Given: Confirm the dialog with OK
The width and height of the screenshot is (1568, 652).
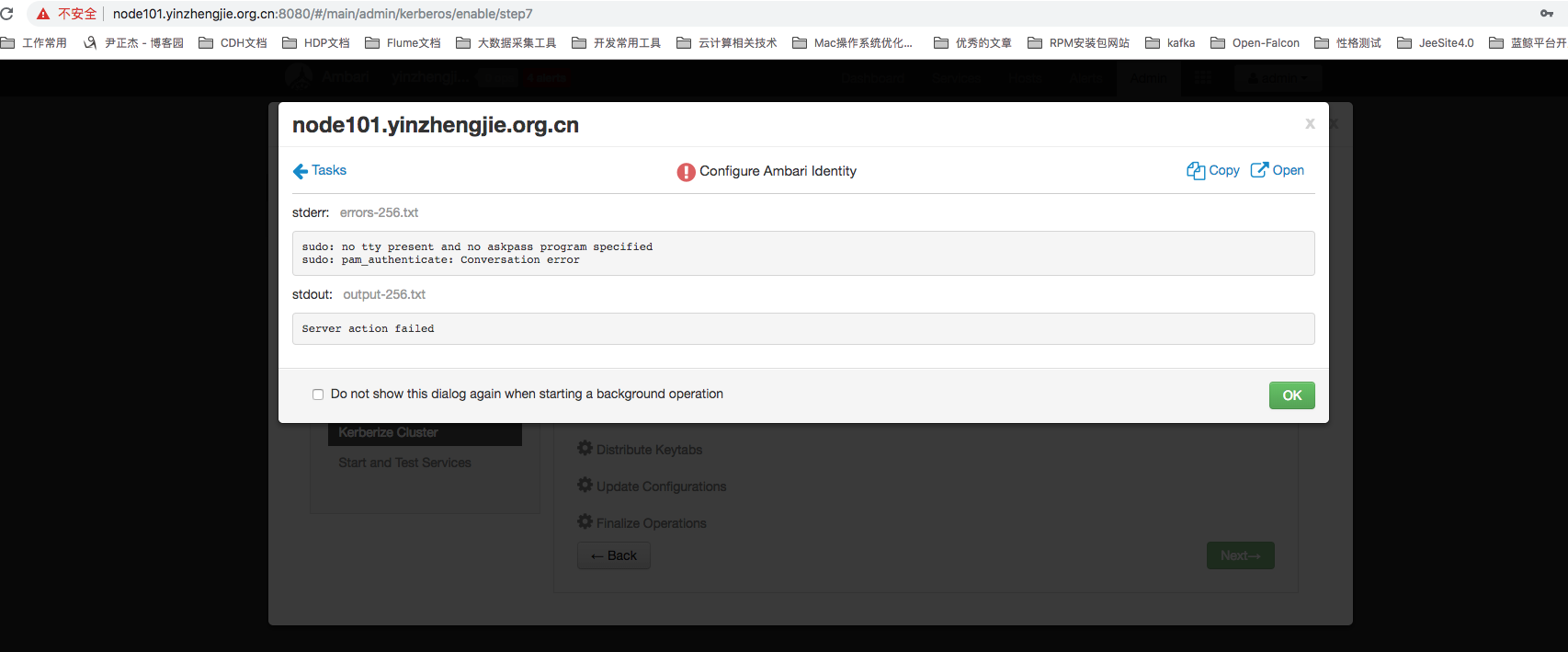Looking at the screenshot, I should (x=1291, y=395).
